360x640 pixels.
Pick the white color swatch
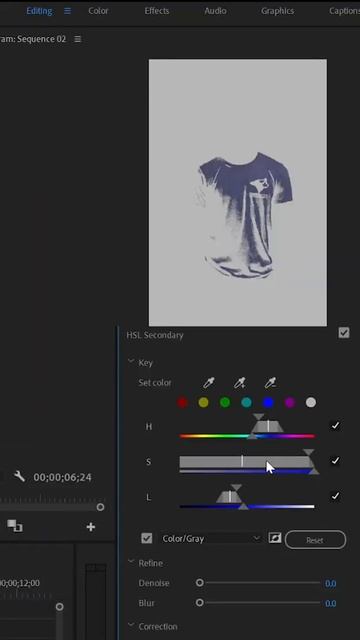[x=311, y=403]
